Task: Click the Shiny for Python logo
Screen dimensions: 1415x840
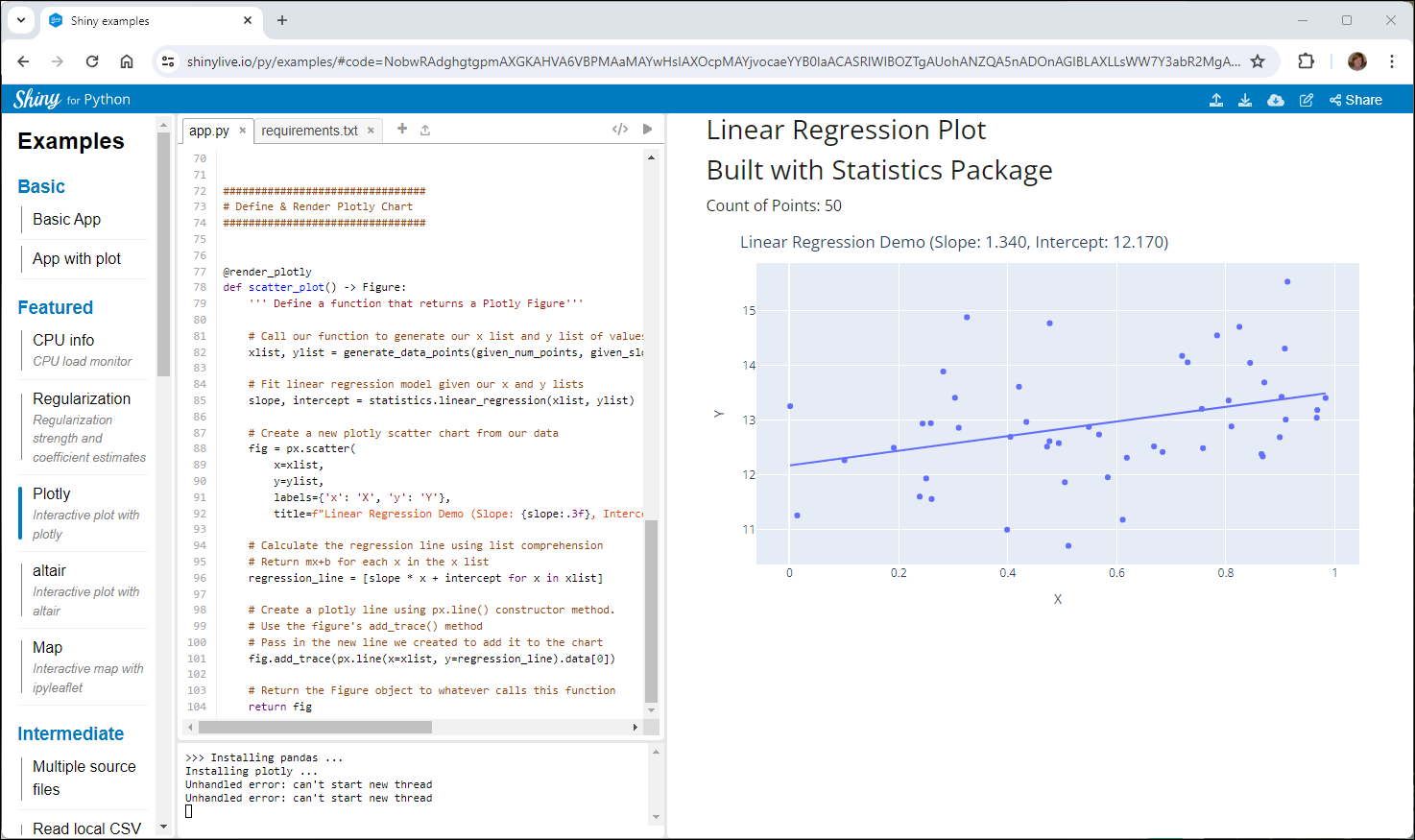Action: 72,99
